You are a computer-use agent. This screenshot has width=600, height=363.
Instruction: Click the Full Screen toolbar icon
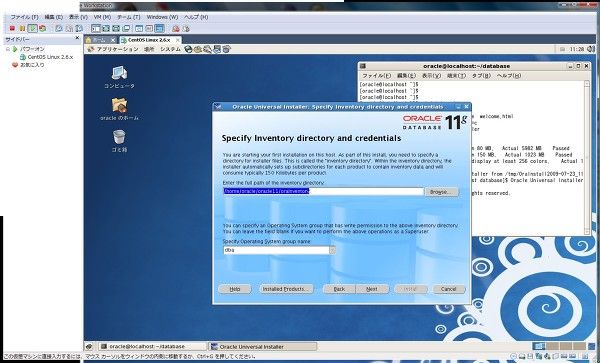[116, 28]
